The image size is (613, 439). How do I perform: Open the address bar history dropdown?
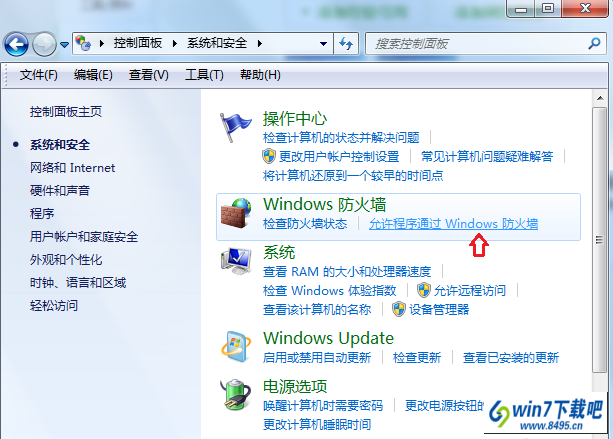click(323, 44)
